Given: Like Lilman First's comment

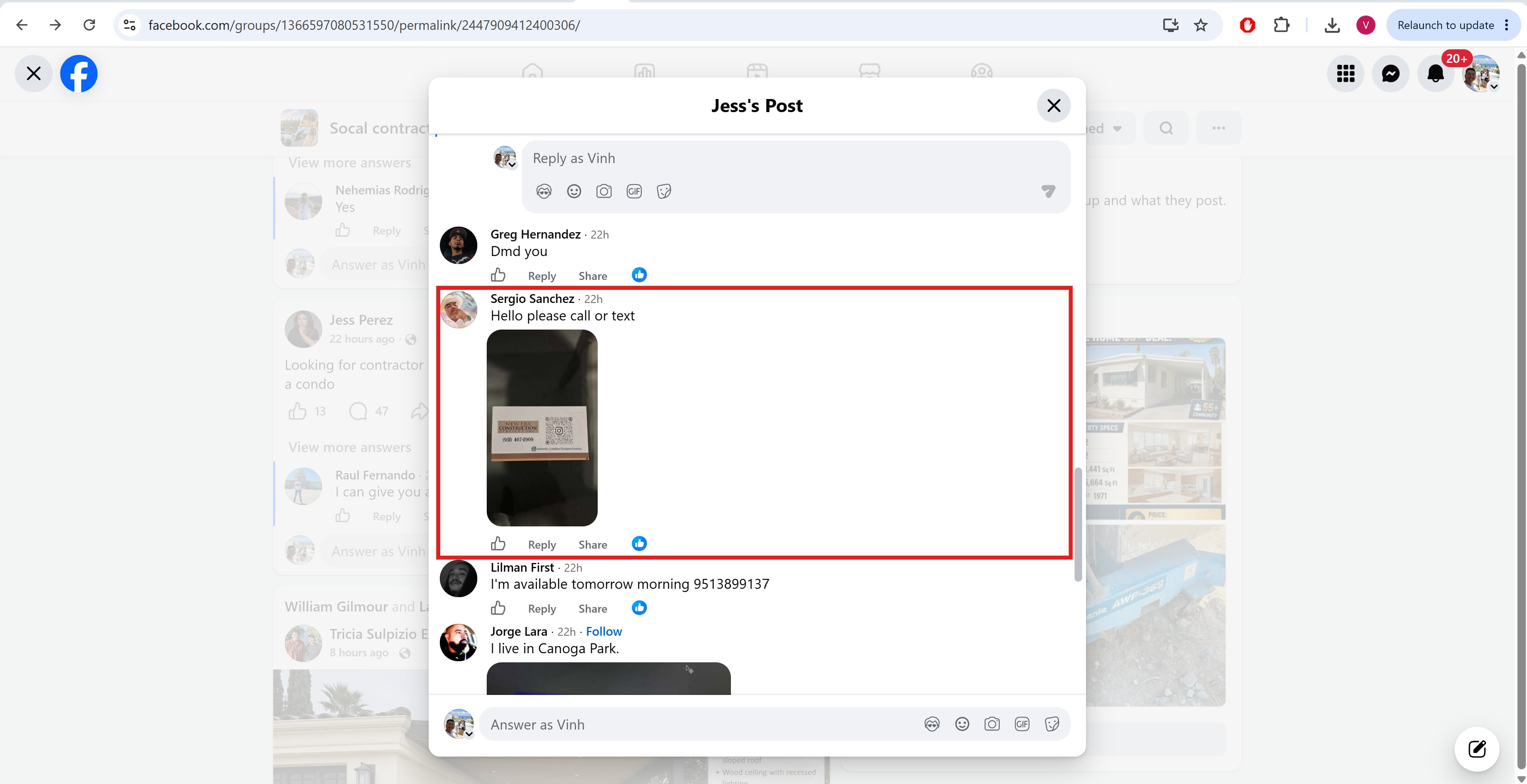Looking at the screenshot, I should point(498,608).
